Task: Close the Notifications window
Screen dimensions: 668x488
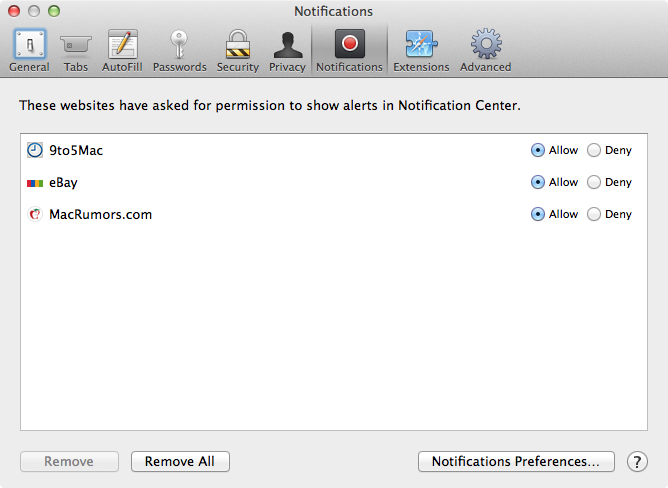Action: point(14,11)
